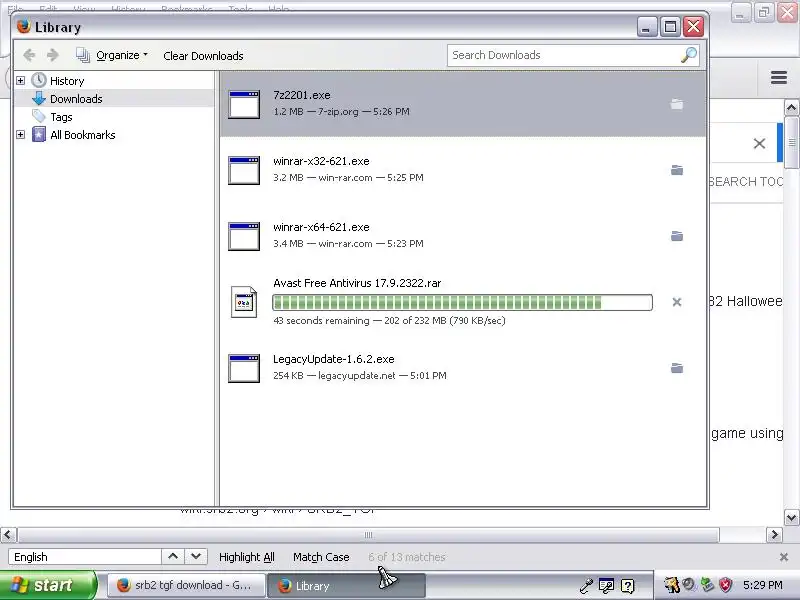
Task: Select Downloads in the sidebar
Action: (x=76, y=98)
